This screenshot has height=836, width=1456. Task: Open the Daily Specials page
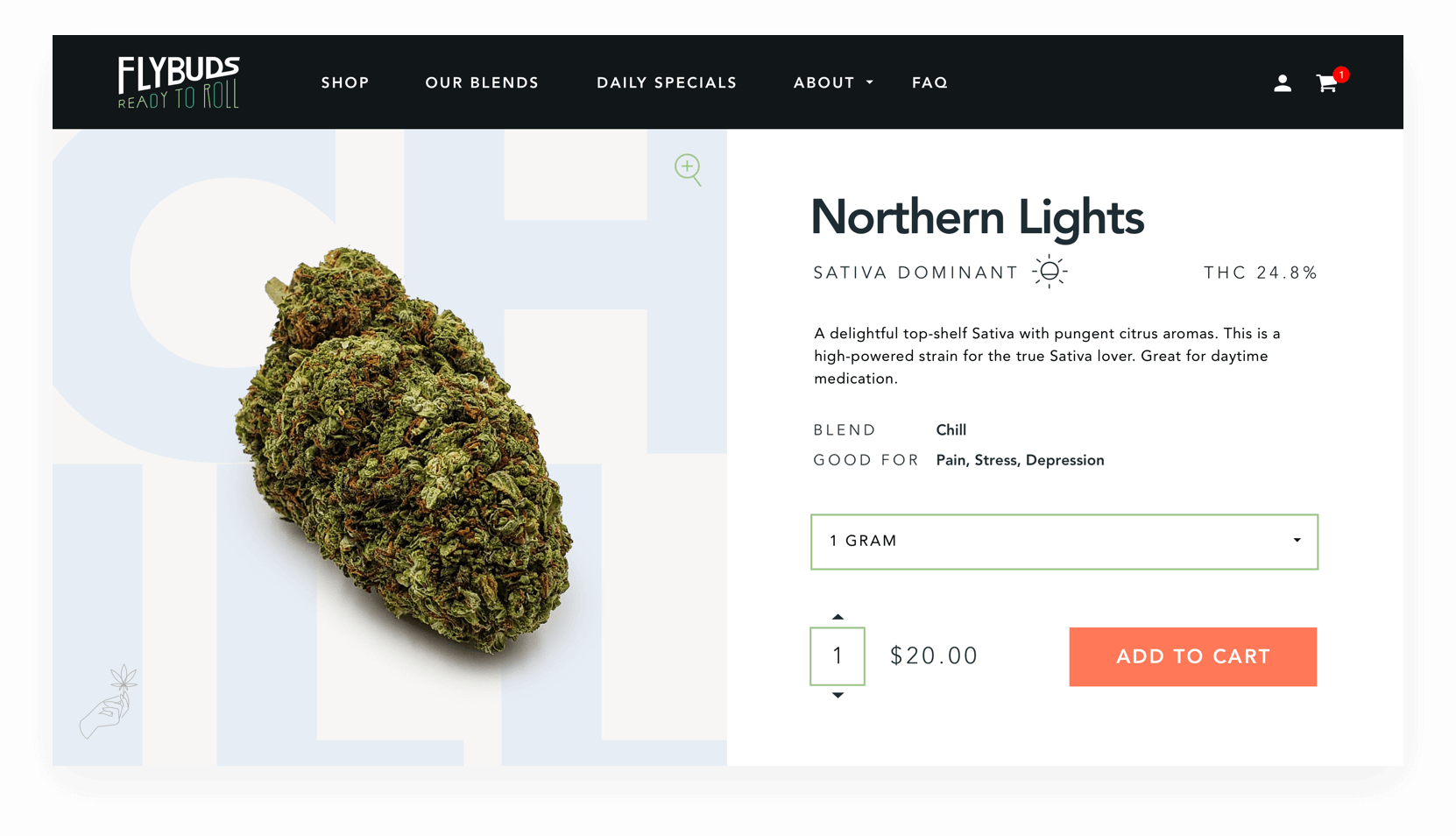click(x=667, y=82)
